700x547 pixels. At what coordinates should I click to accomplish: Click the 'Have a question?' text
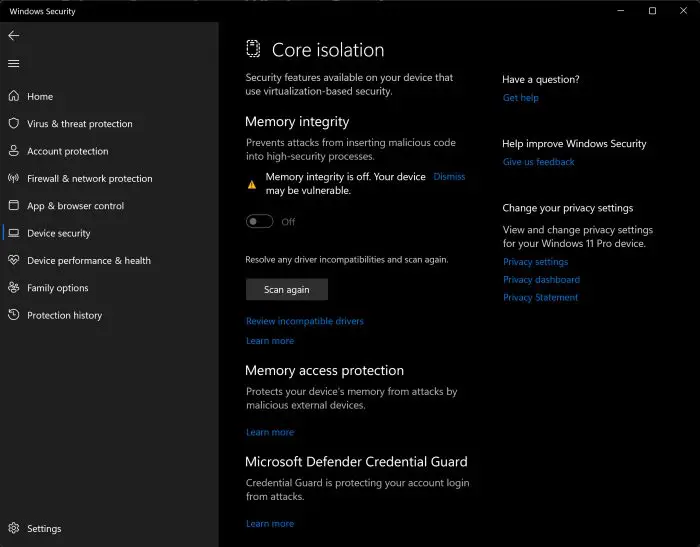pyautogui.click(x=541, y=79)
